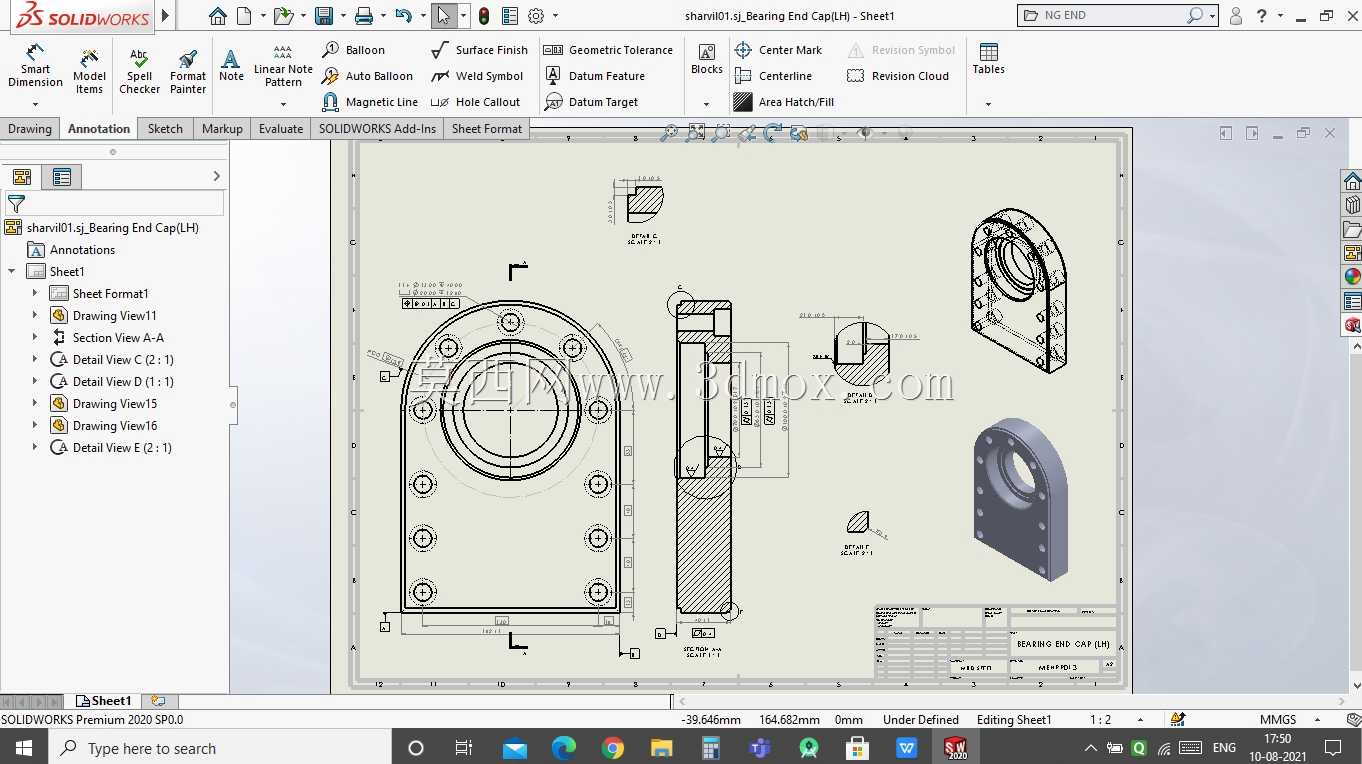This screenshot has width=1362, height=764.
Task: Add a Datum Feature symbol
Action: pyautogui.click(x=595, y=76)
